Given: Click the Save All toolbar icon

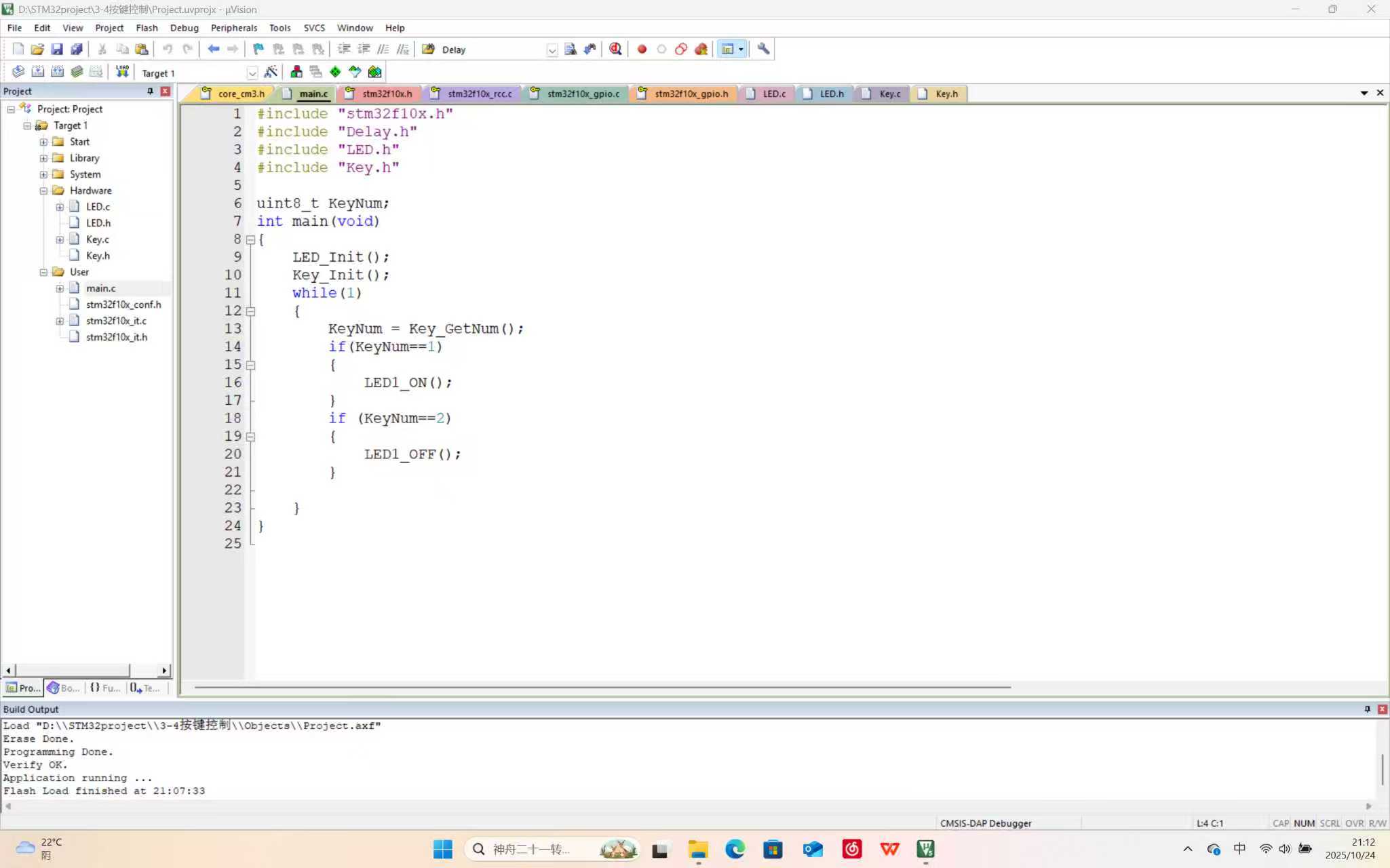Looking at the screenshot, I should pos(77,49).
